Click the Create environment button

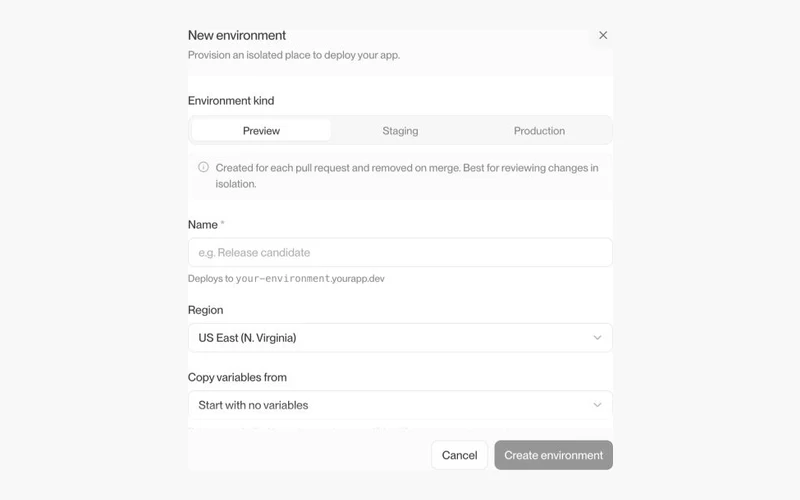(x=554, y=455)
